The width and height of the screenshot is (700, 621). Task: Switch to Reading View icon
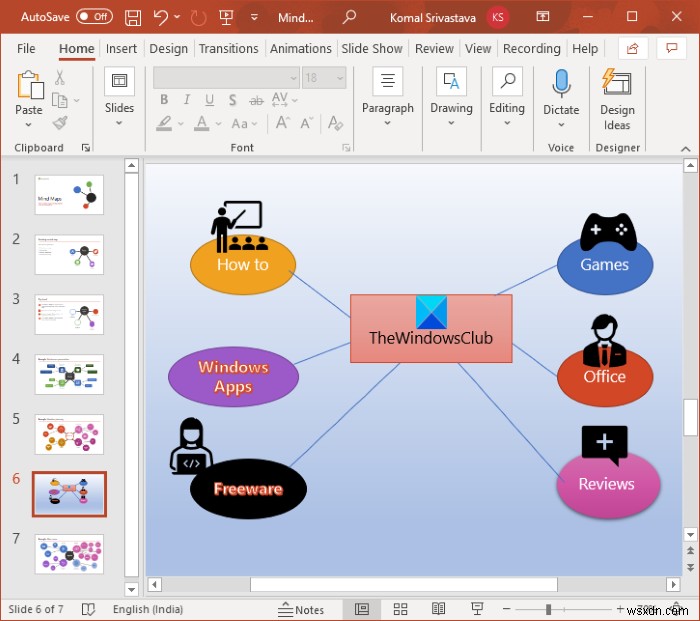click(438, 608)
